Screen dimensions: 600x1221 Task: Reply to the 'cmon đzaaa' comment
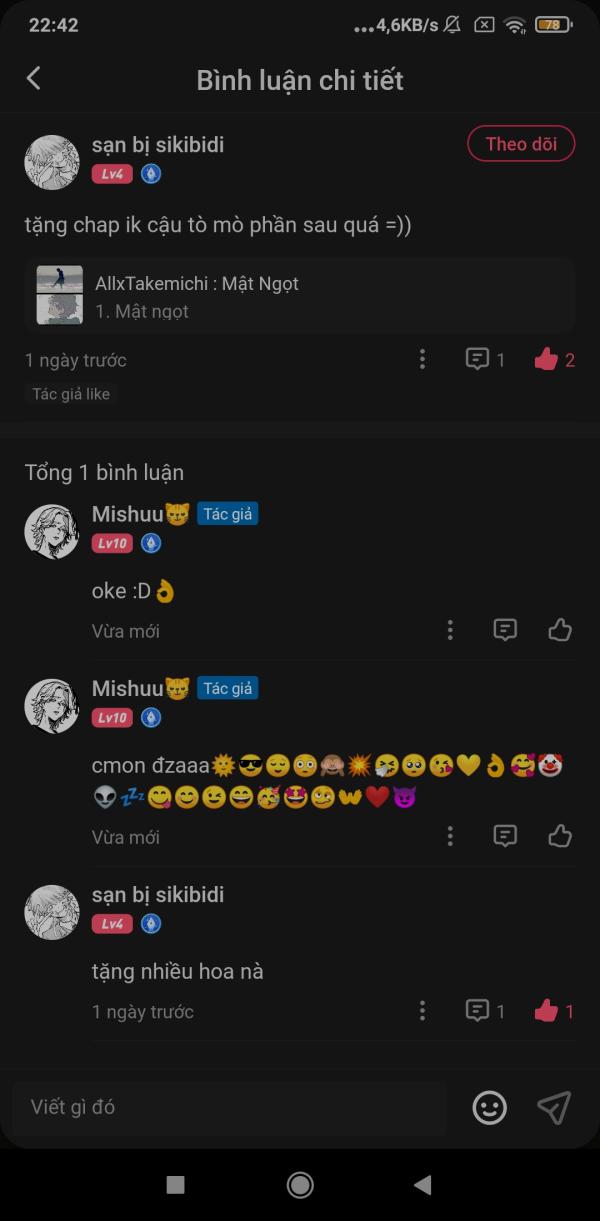point(505,836)
